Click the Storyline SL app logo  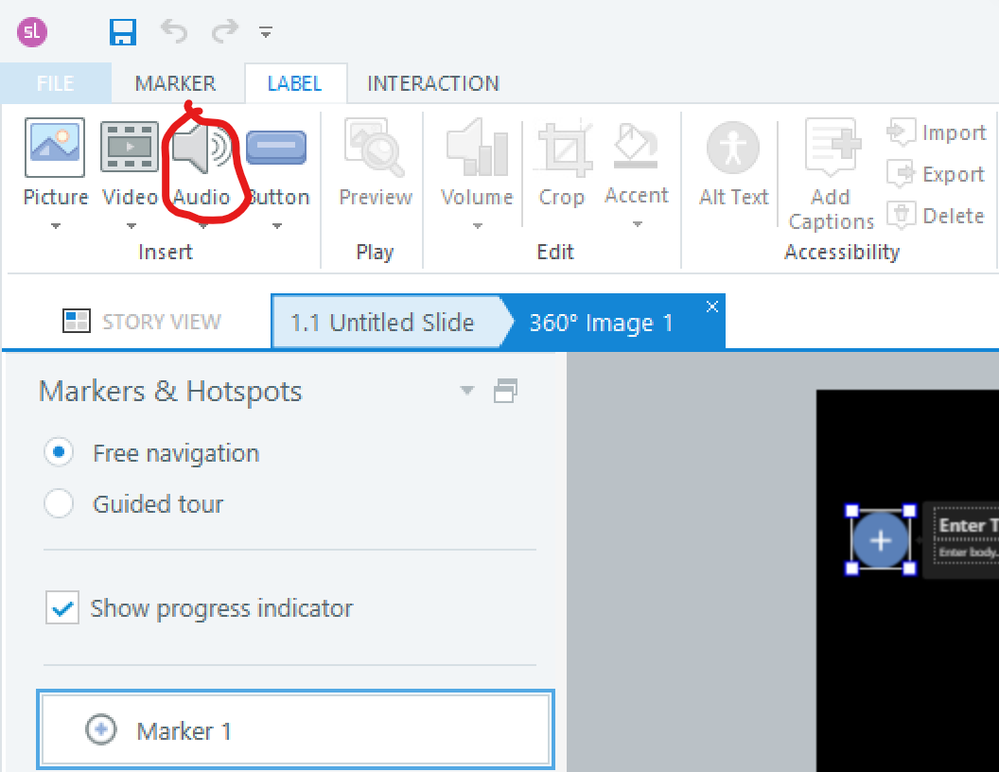point(32,32)
